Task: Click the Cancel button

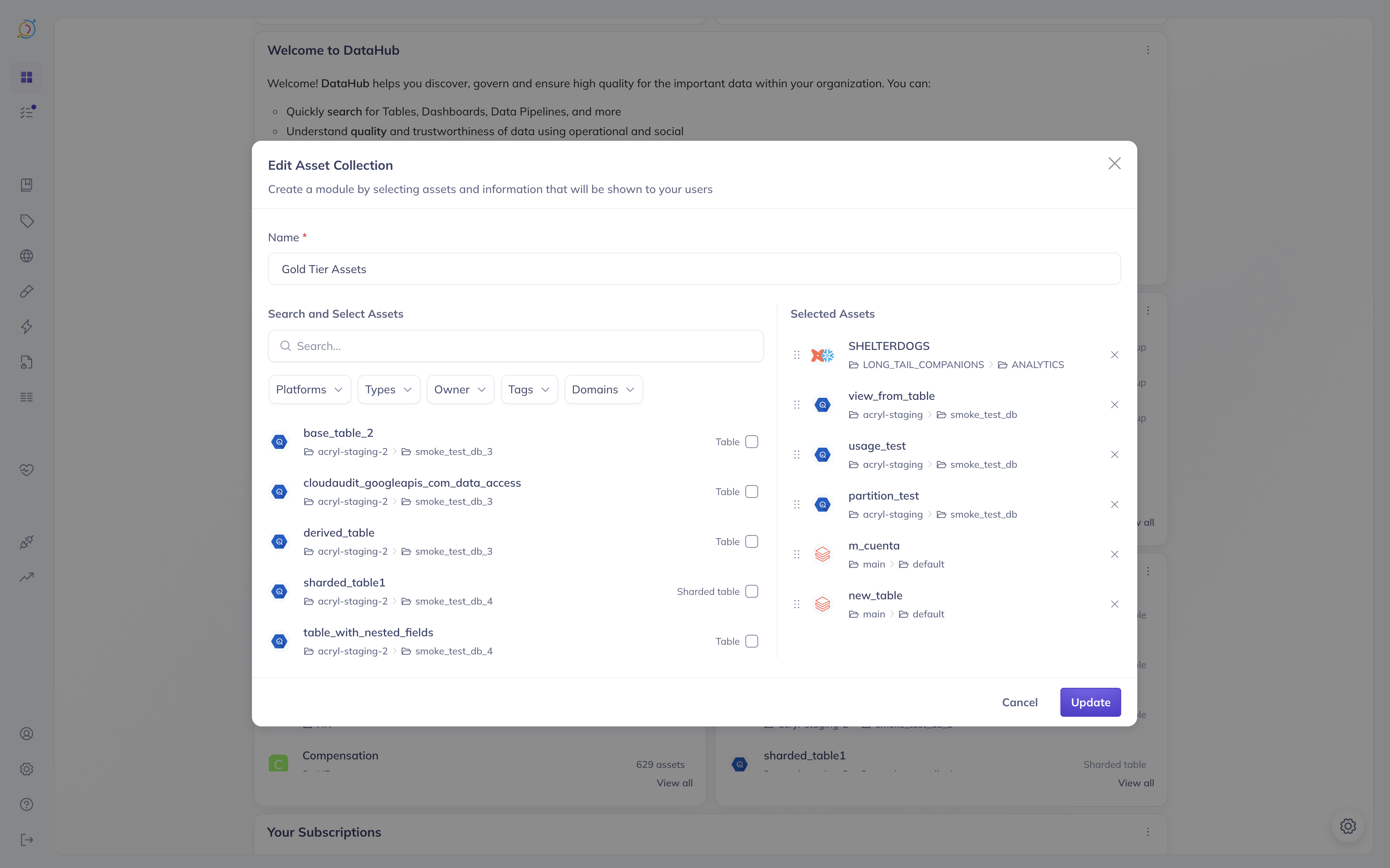Action: (1019, 702)
